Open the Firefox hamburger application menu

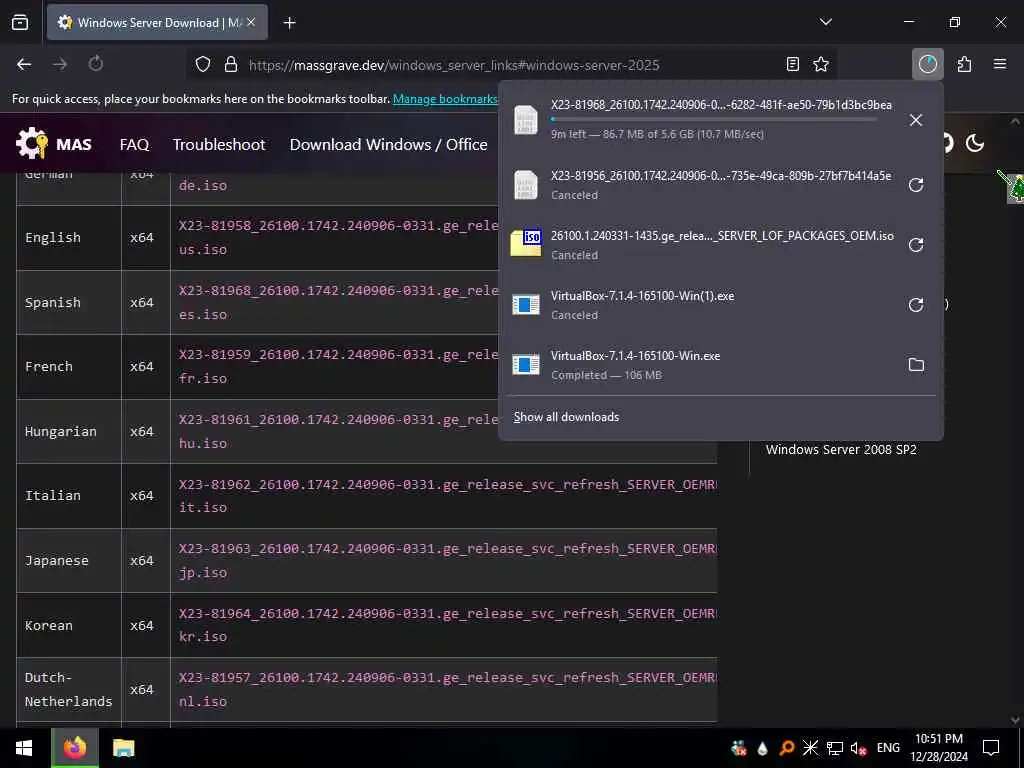tap(1000, 64)
